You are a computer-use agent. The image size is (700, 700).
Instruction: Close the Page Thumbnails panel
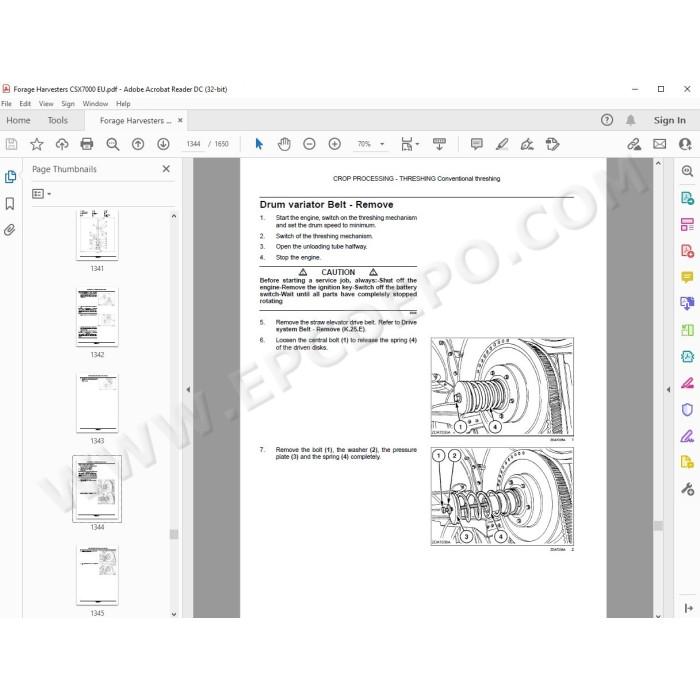pyautogui.click(x=166, y=169)
